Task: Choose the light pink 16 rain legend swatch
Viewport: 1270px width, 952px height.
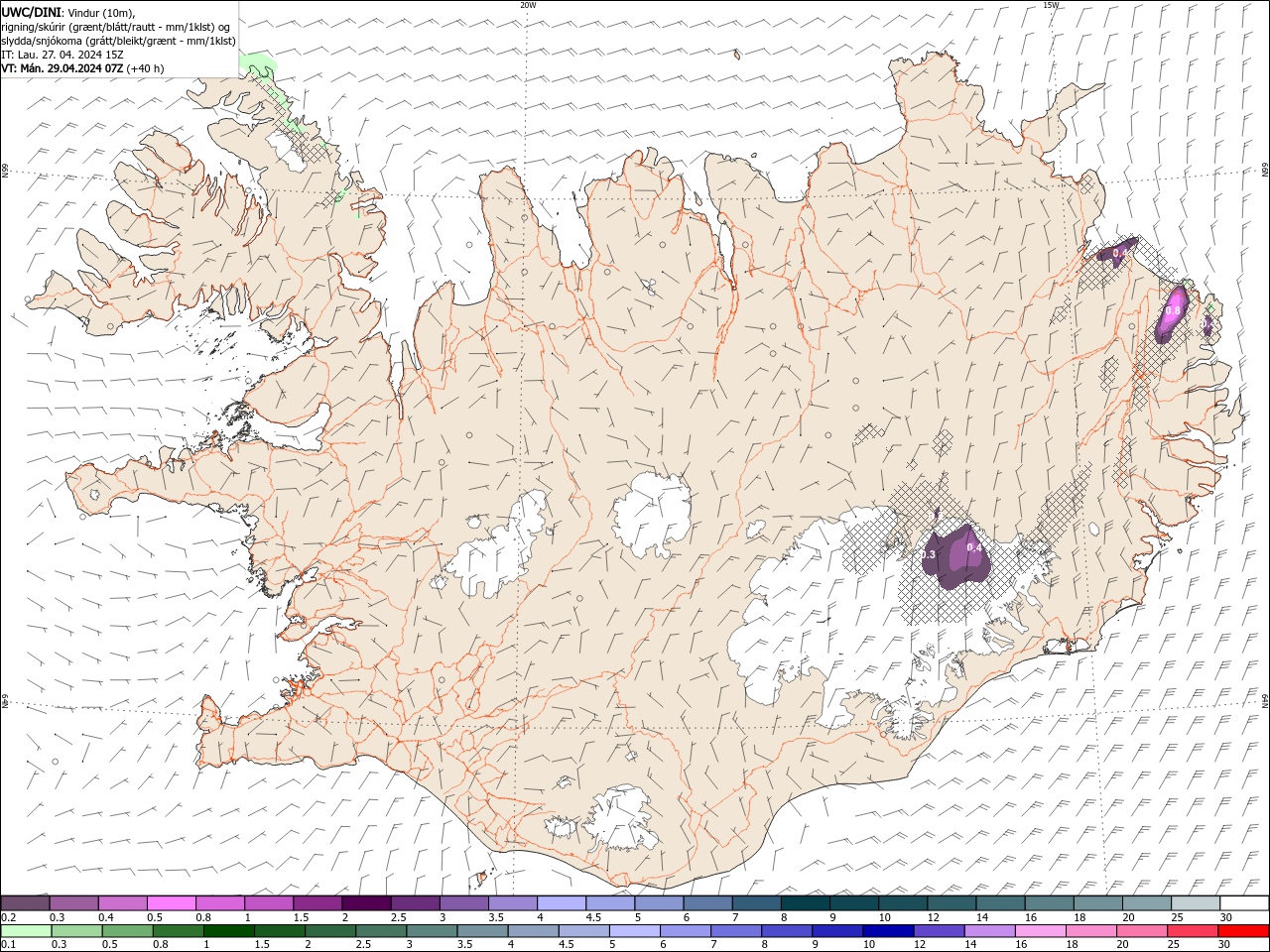Action: [x=1039, y=931]
